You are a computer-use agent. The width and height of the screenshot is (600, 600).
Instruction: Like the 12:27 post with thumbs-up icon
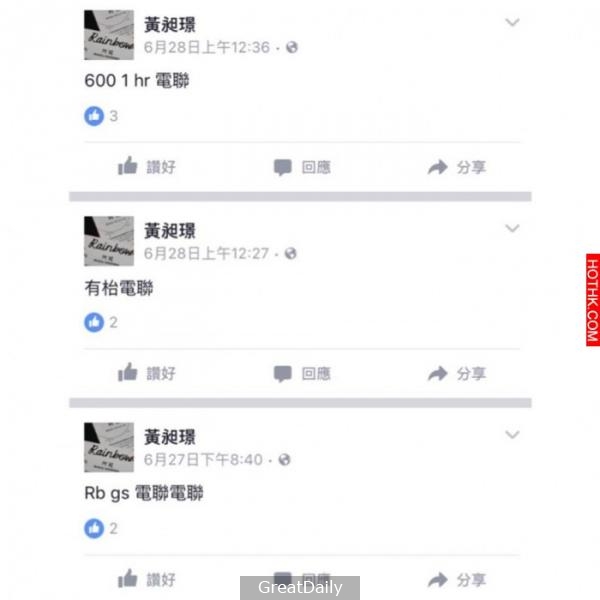[147, 373]
